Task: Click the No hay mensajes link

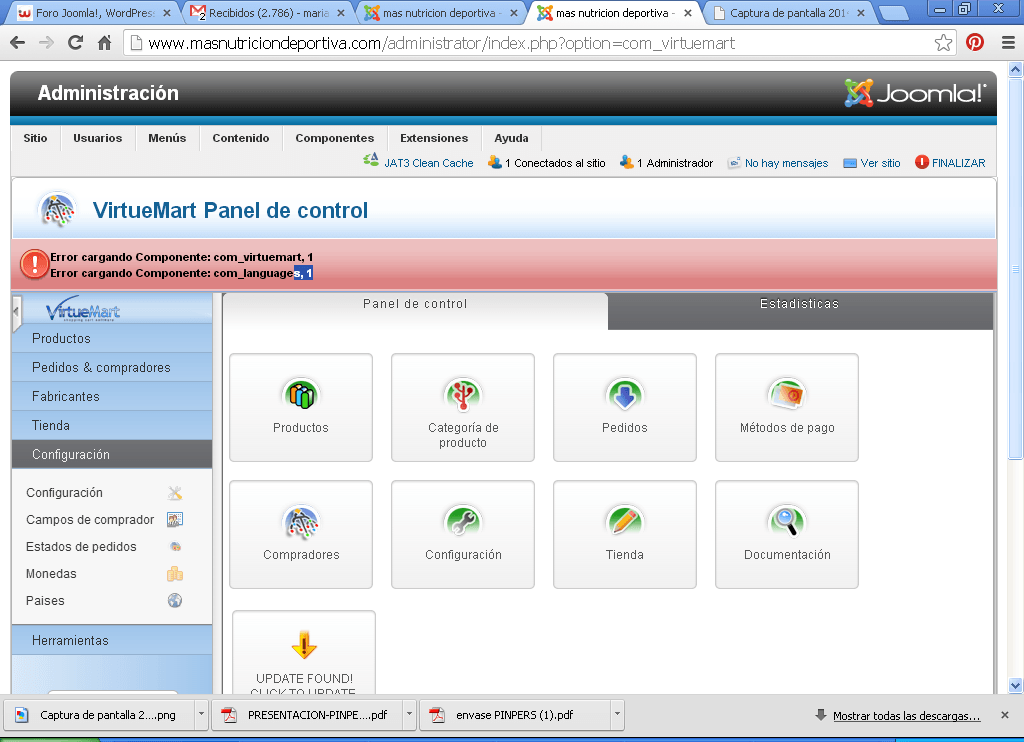Action: pos(786,163)
